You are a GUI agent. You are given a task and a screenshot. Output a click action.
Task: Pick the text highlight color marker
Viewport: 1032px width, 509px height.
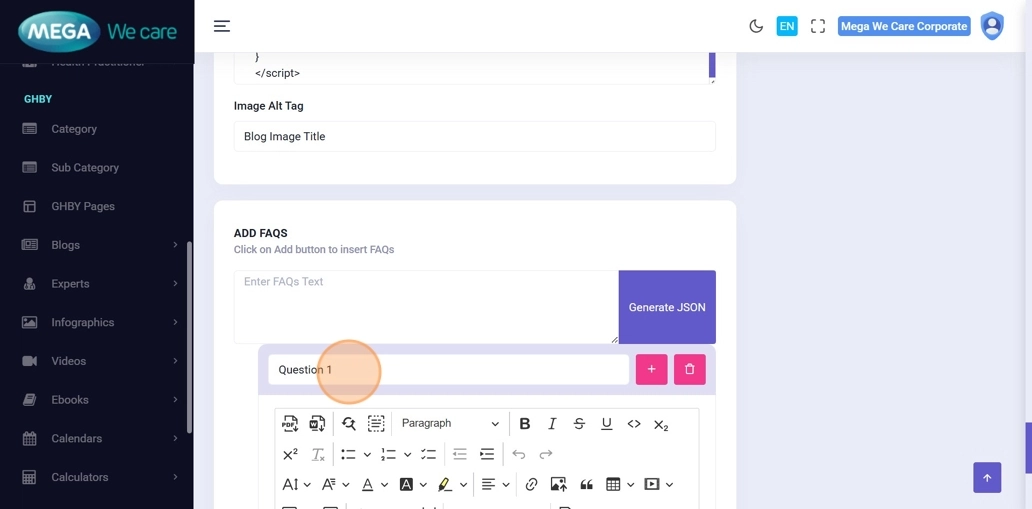click(x=445, y=485)
